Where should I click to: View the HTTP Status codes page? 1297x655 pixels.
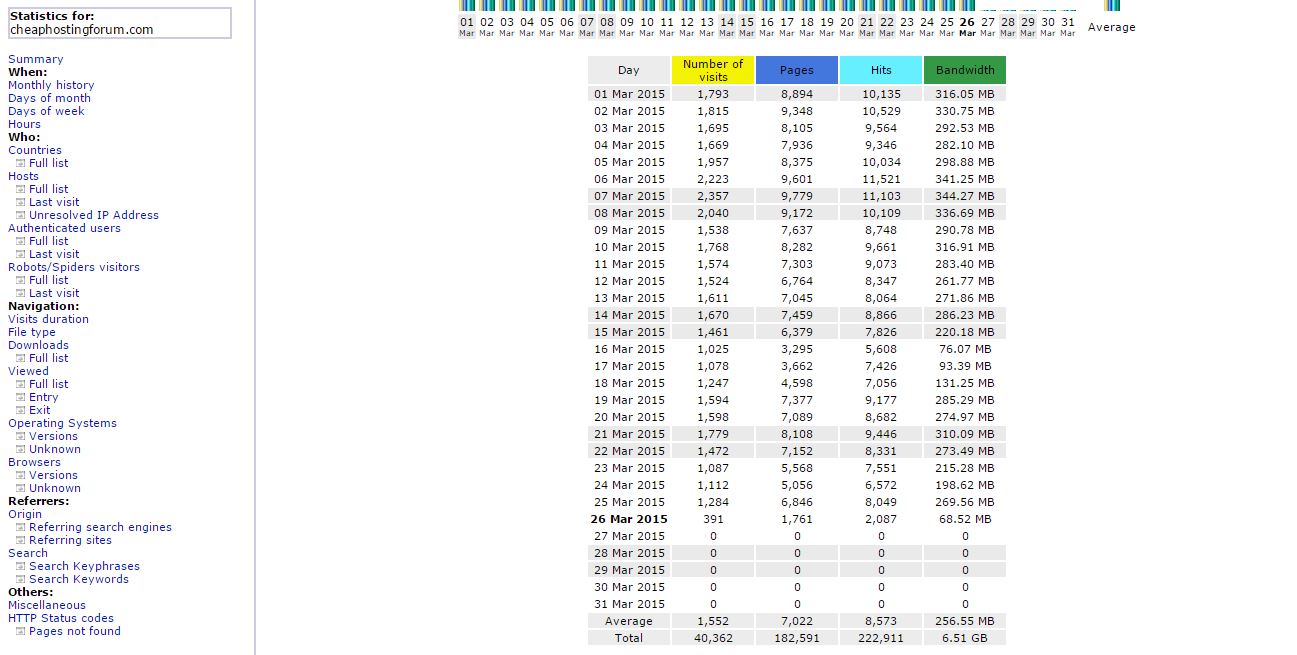pyautogui.click(x=61, y=618)
